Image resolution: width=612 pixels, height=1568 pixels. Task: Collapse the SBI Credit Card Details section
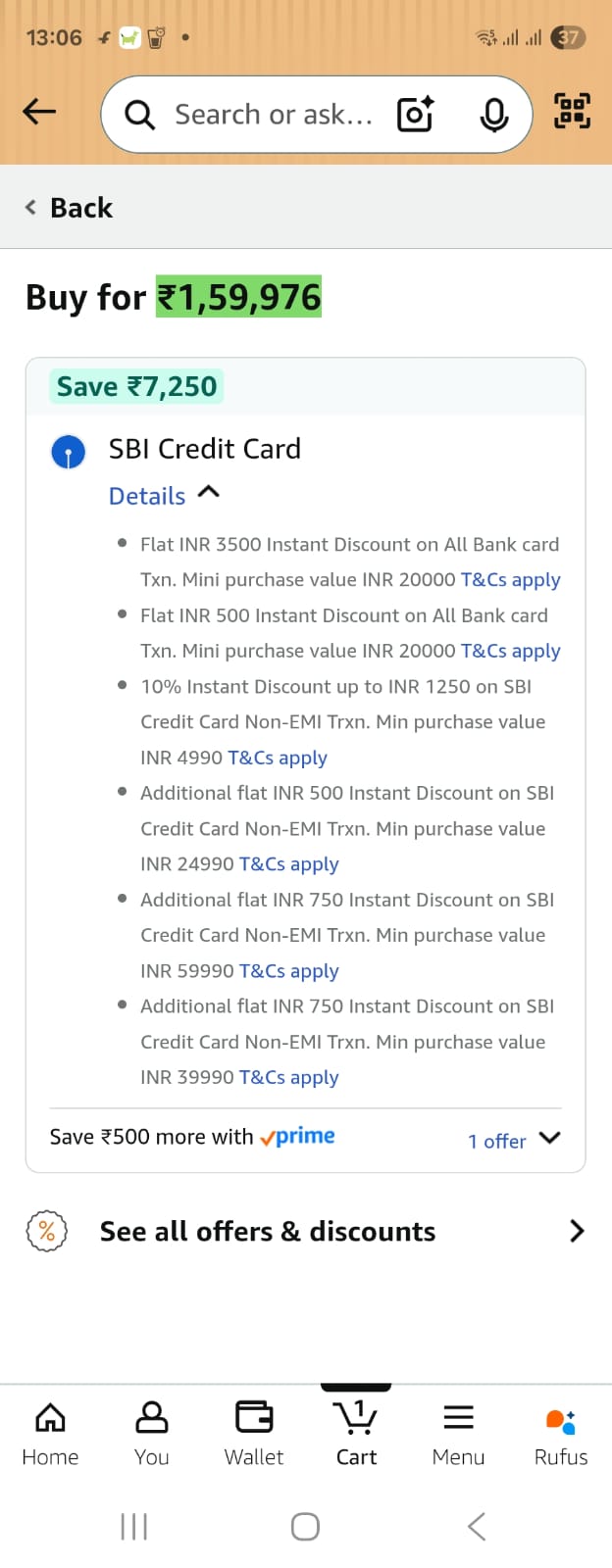(x=164, y=496)
